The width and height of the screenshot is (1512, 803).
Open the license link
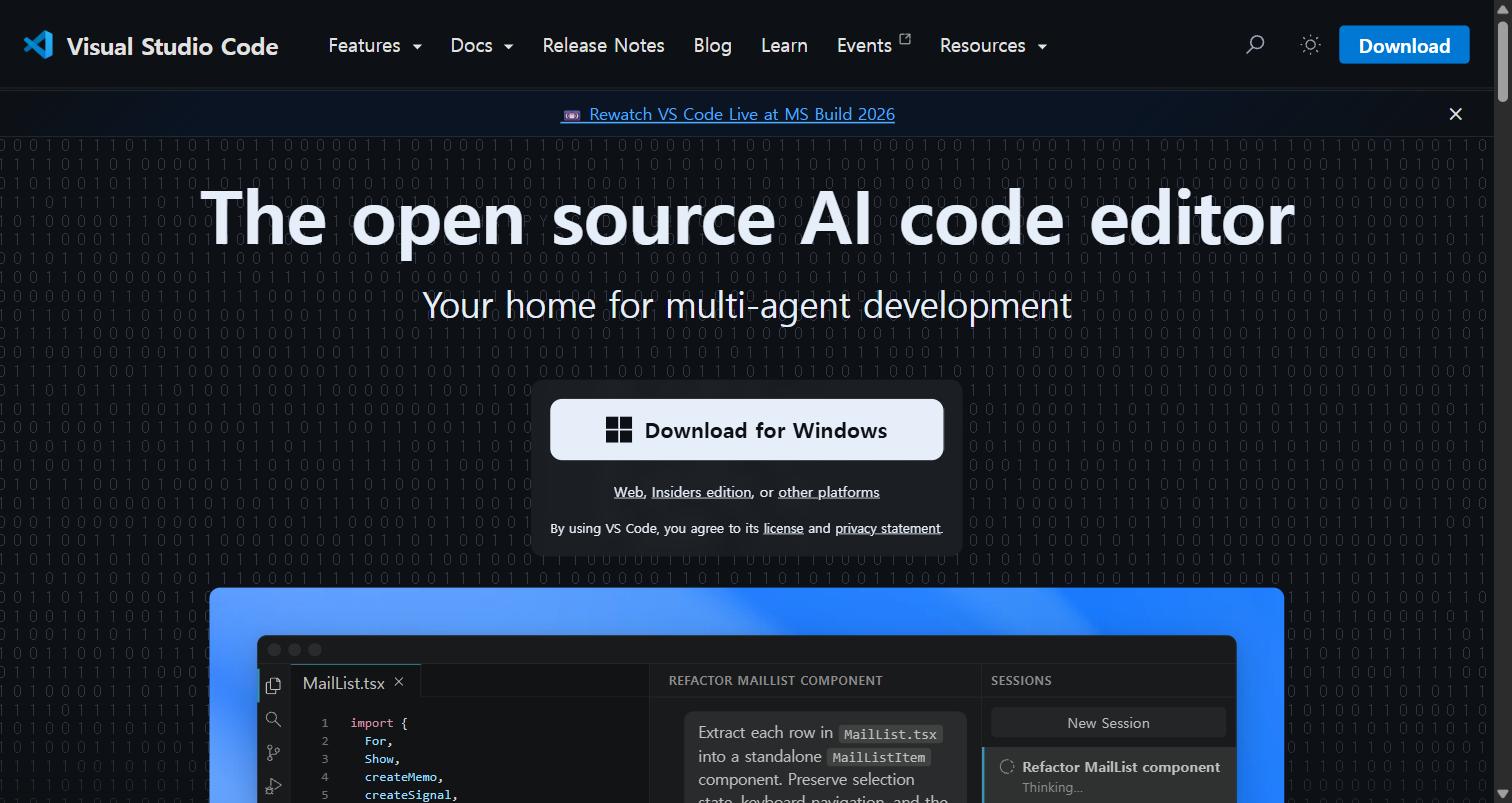[x=783, y=528]
